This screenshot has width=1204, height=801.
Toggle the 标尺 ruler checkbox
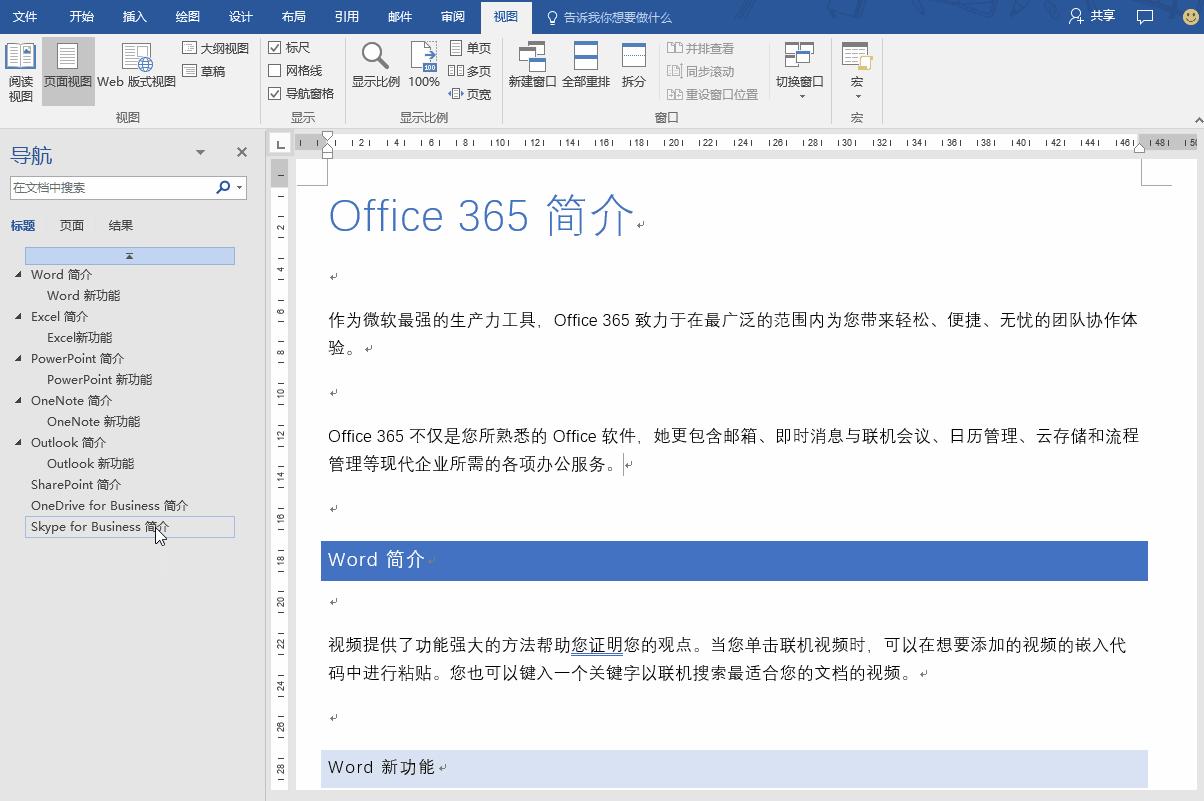276,47
